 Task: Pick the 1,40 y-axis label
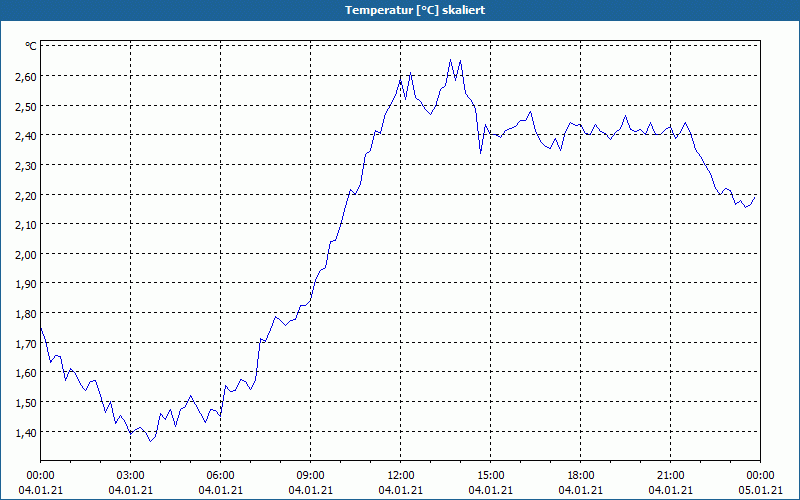pyautogui.click(x=26, y=432)
